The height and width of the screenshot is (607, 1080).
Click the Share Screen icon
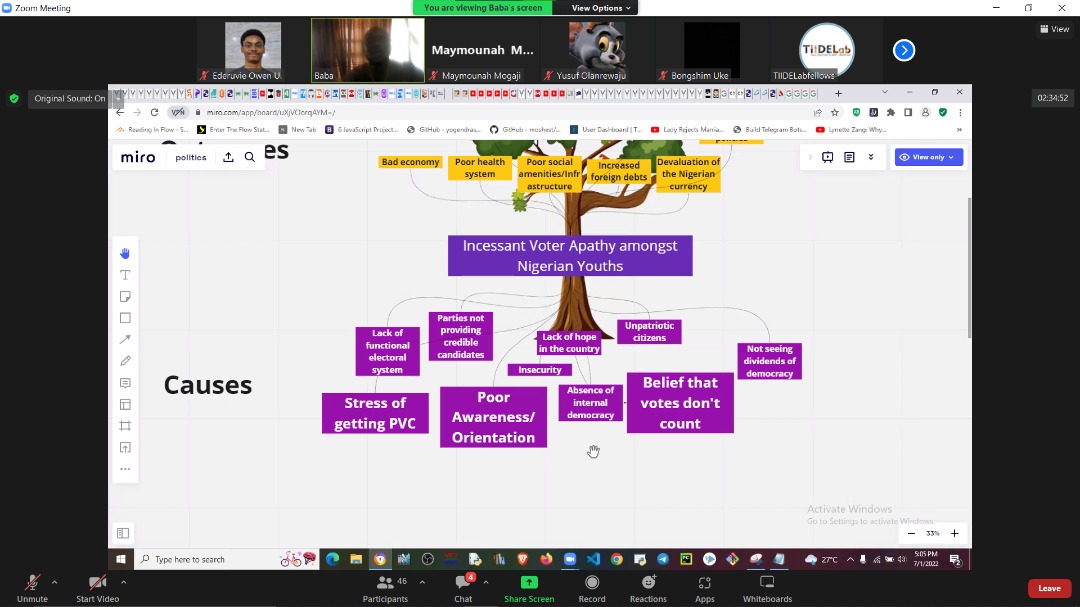(x=529, y=583)
